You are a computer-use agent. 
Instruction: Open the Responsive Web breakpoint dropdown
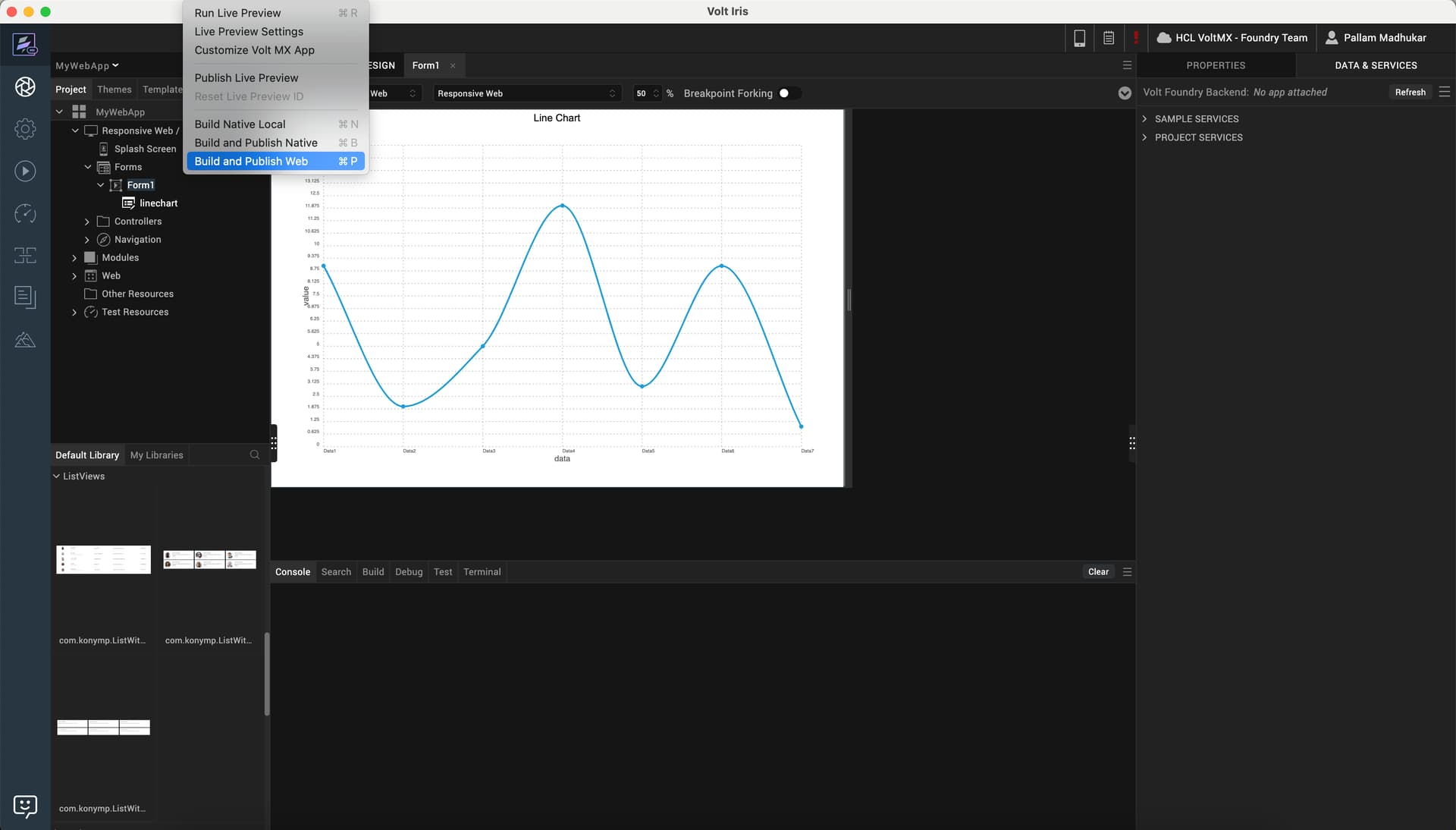click(x=527, y=93)
